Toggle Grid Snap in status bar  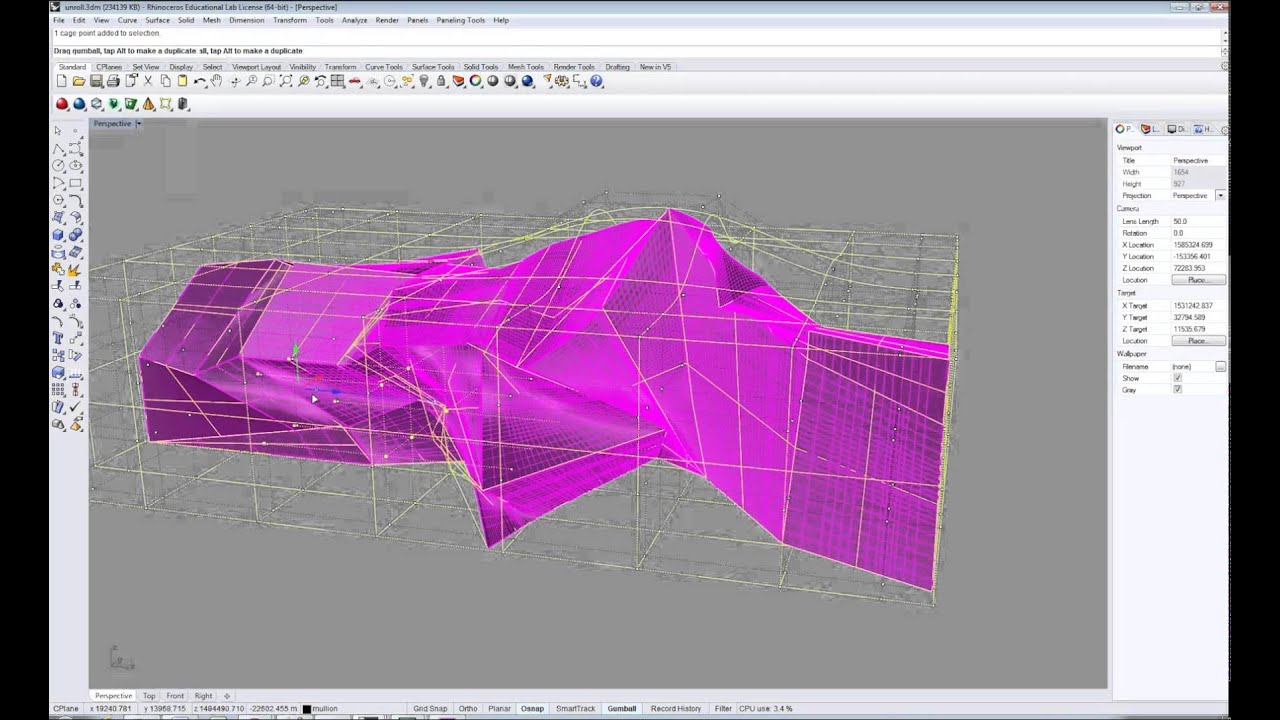click(430, 709)
